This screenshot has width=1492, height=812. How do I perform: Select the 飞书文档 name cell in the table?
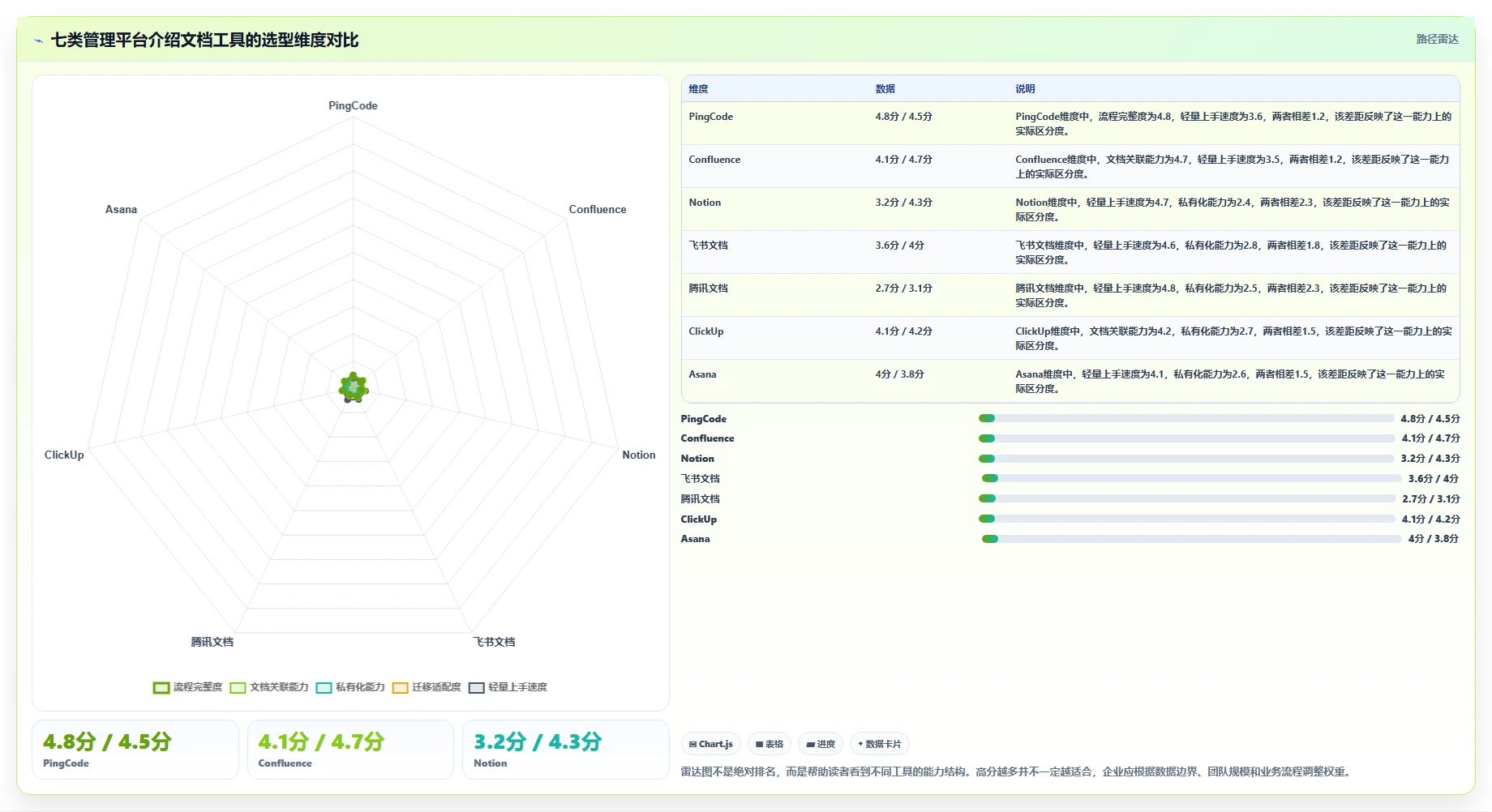(x=775, y=252)
